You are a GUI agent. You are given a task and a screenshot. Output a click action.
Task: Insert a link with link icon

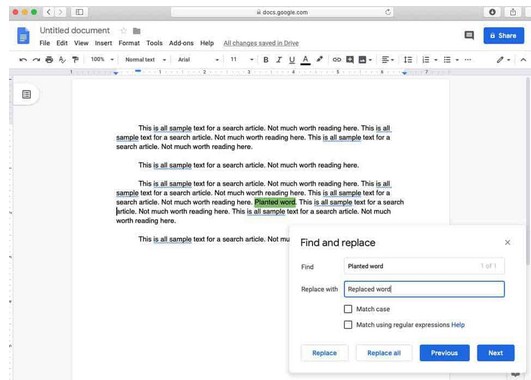click(337, 60)
